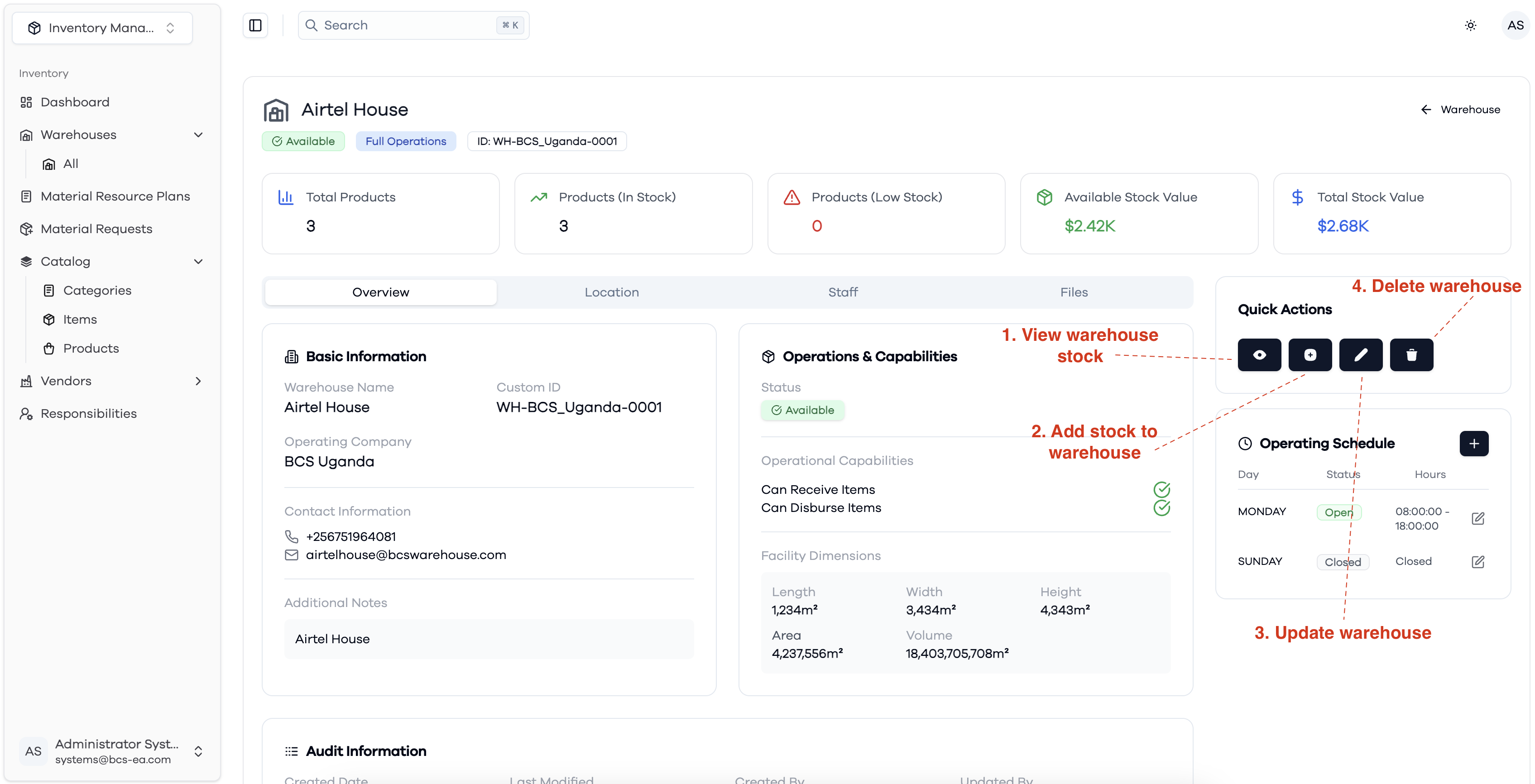Click the Total Stock Value $2.68K
The width and height of the screenshot is (1535, 784).
(x=1343, y=226)
